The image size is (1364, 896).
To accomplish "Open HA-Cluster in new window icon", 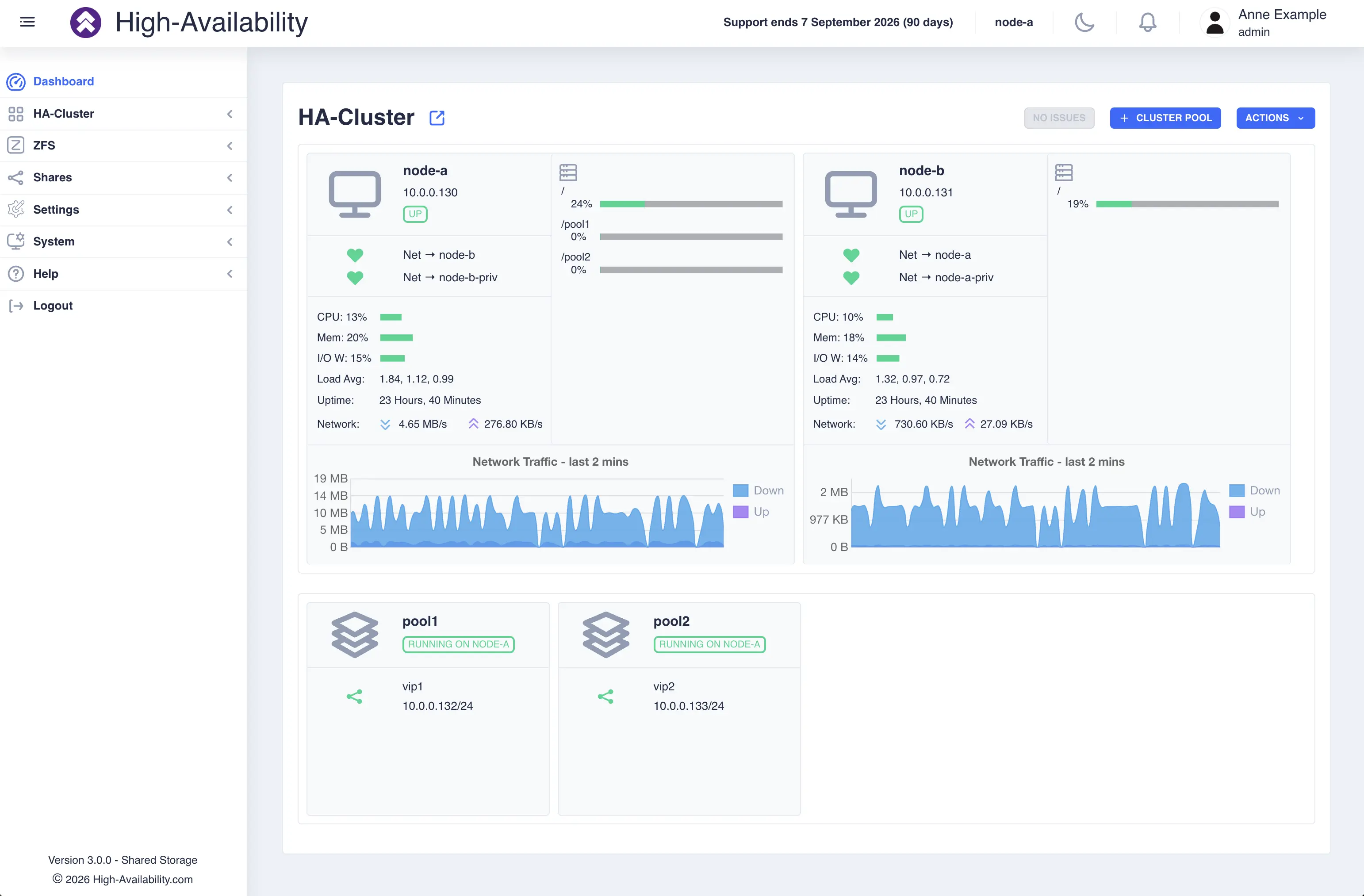I will 437,118.
